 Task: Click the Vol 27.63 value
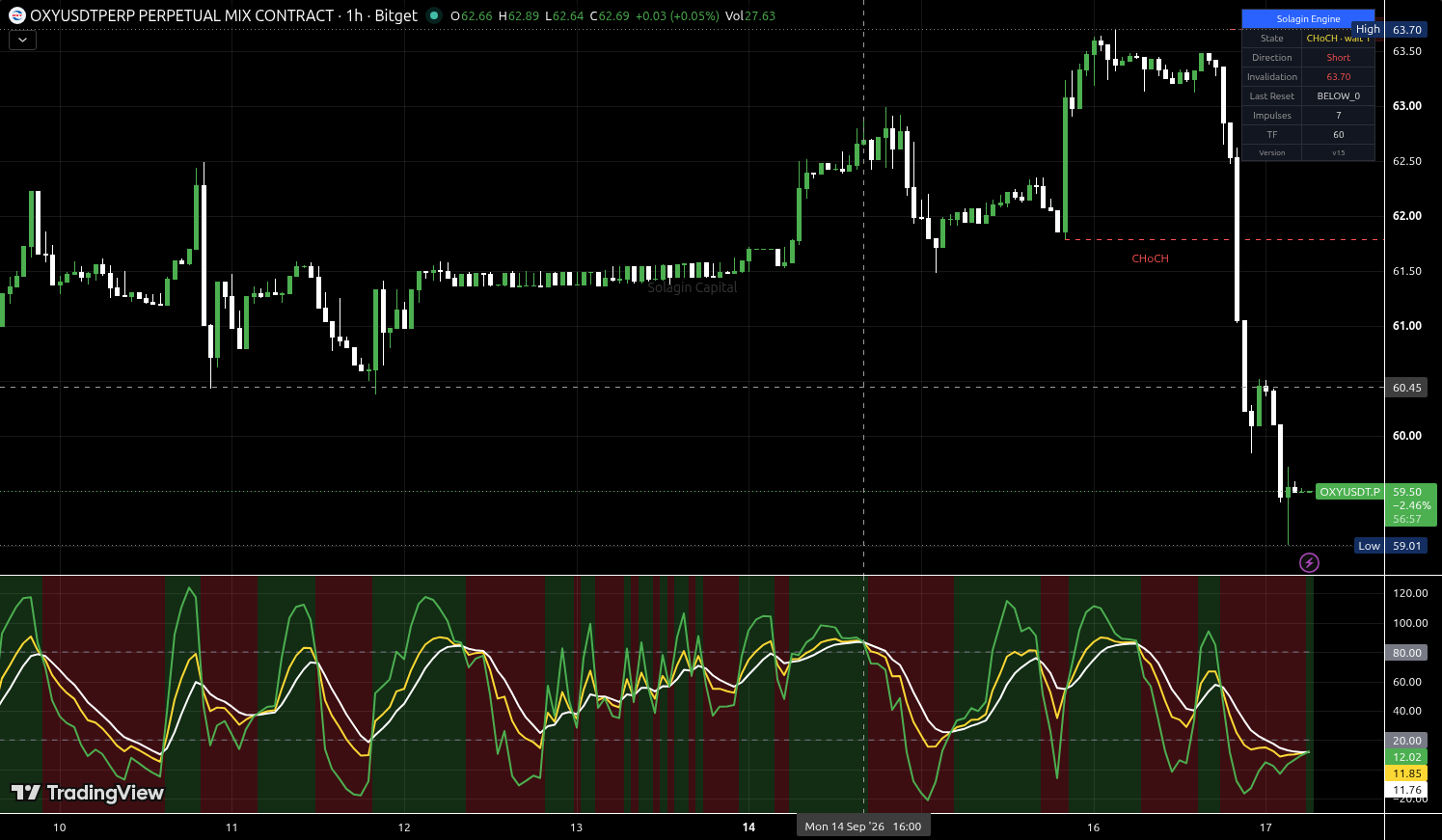(x=750, y=16)
